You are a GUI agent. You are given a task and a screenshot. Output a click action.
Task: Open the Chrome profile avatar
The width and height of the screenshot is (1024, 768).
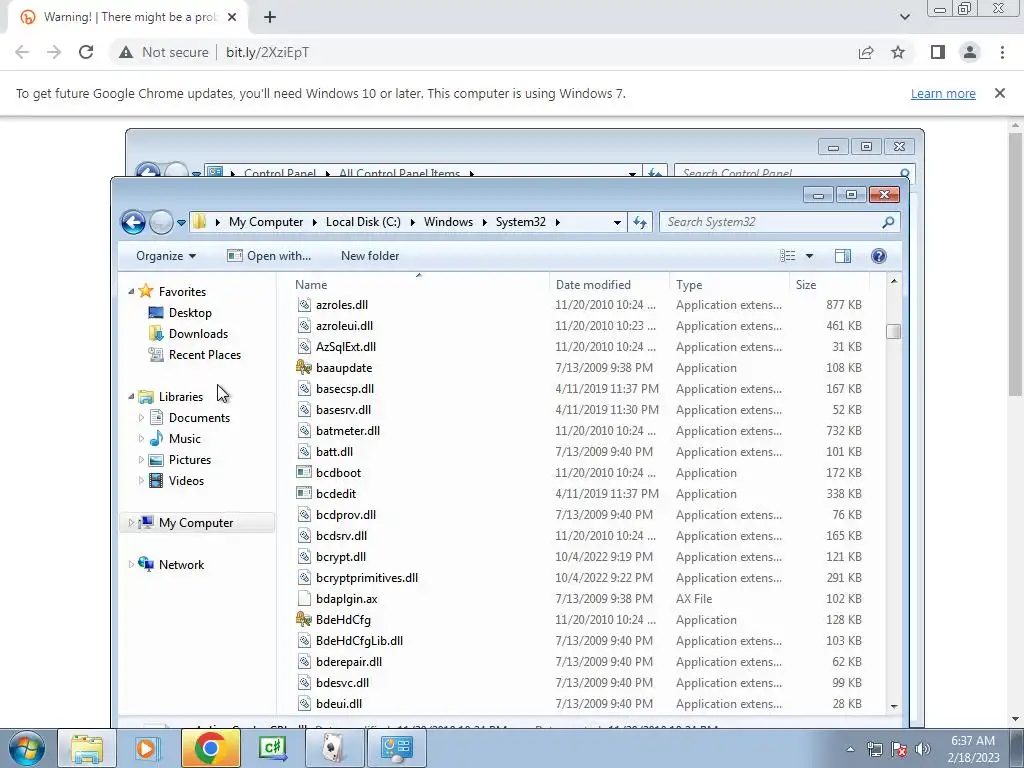click(970, 52)
